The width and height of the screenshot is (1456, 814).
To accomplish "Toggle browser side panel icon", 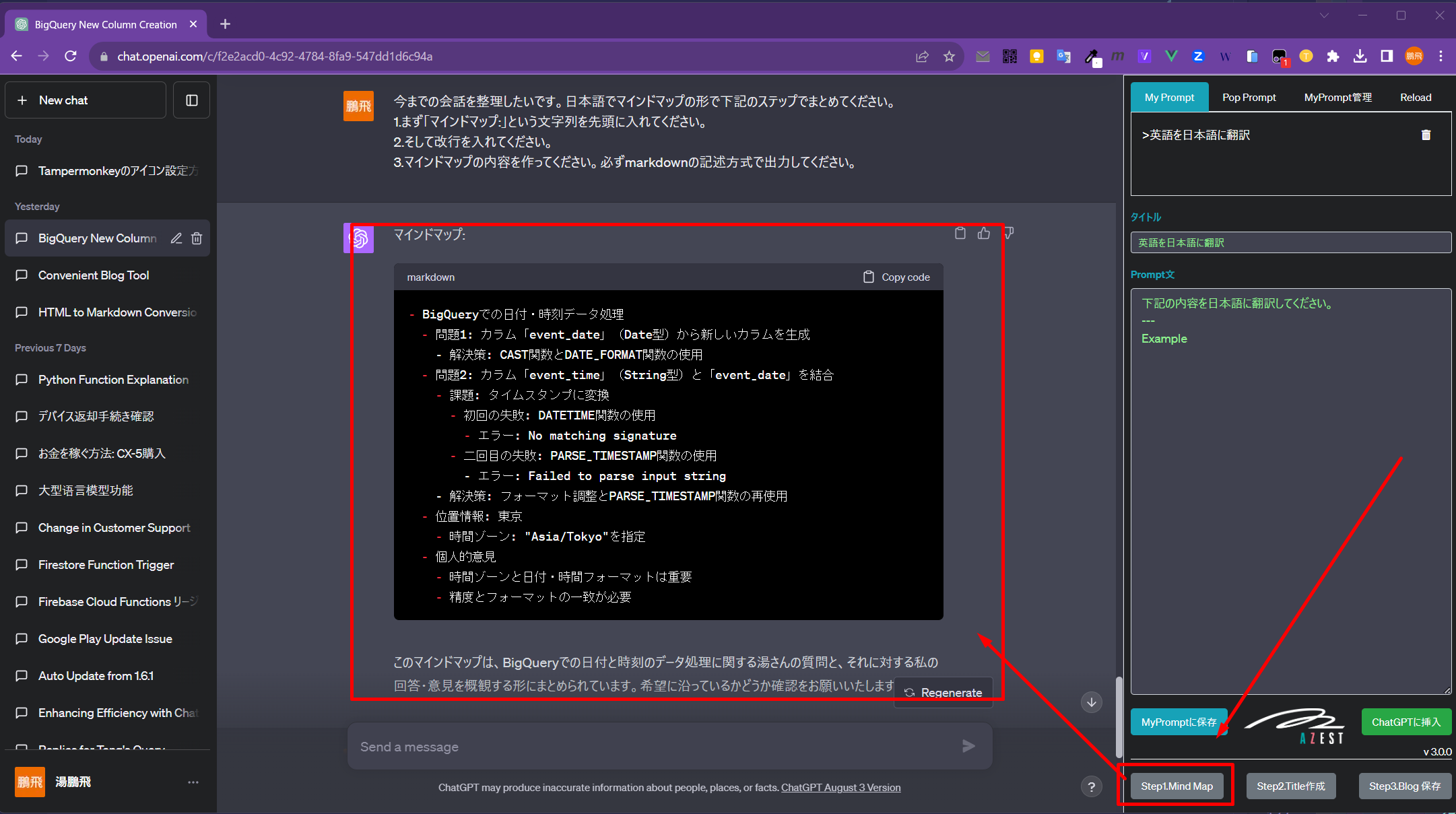I will [1387, 57].
